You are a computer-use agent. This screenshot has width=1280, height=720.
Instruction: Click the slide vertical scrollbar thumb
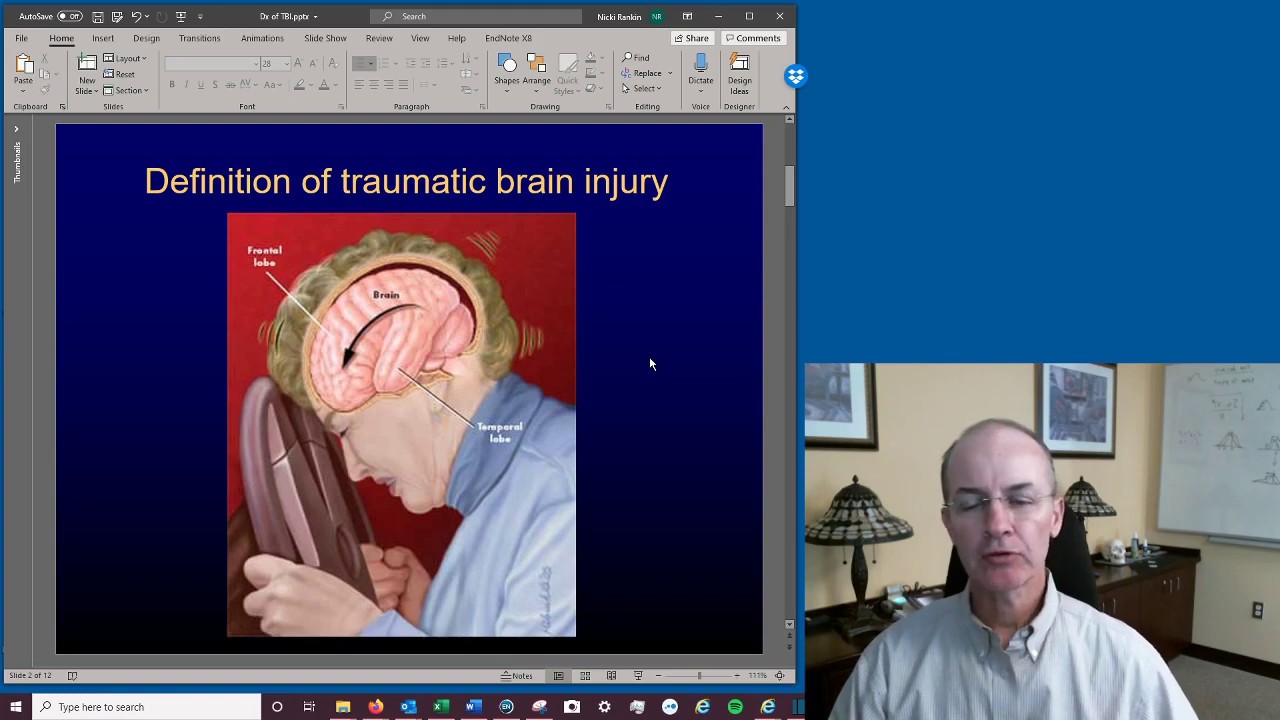[789, 186]
